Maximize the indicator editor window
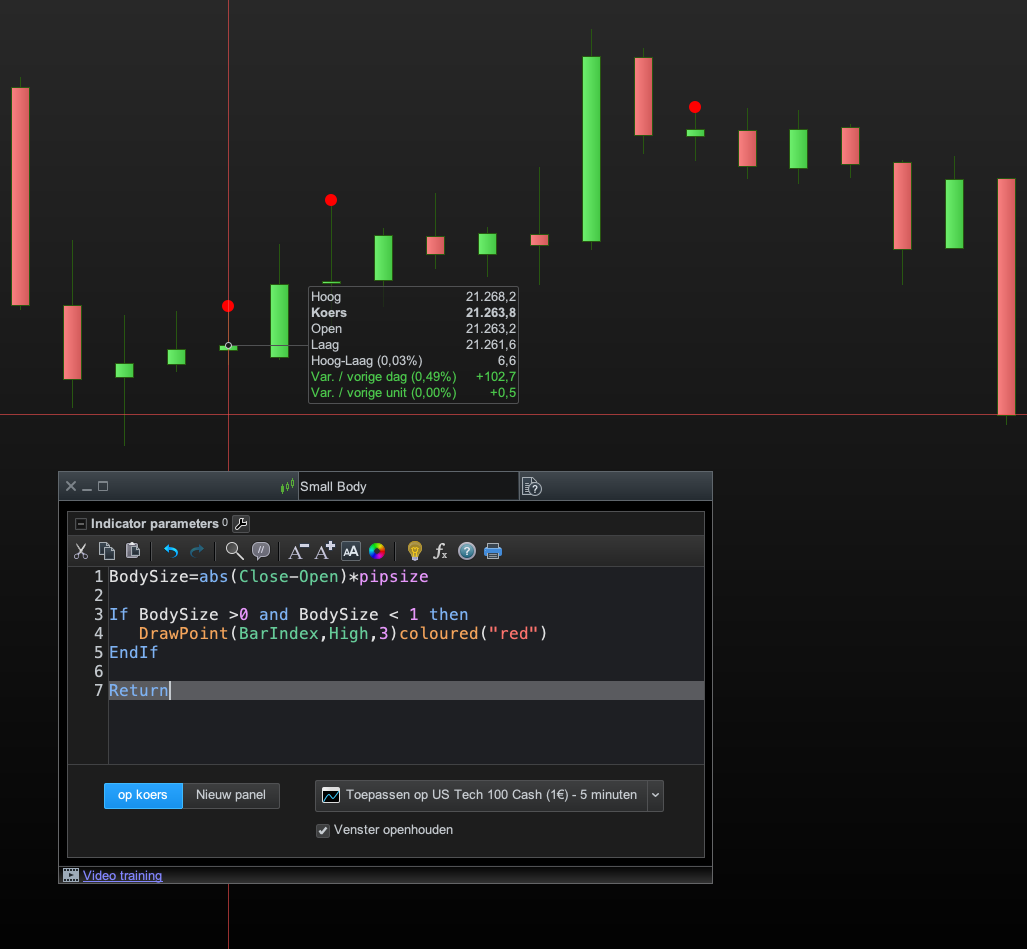Viewport: 1027px width, 949px height. [103, 486]
